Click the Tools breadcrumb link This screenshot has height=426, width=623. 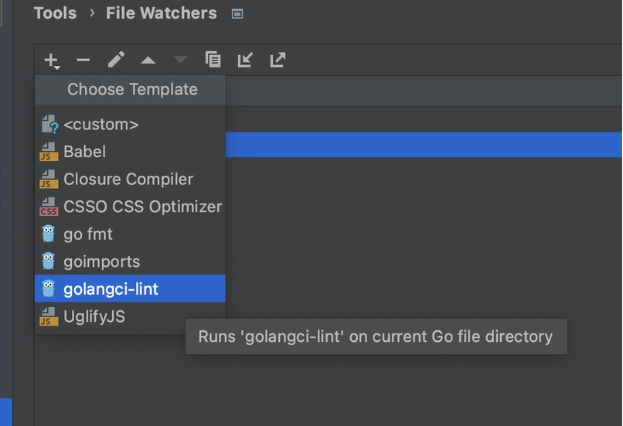[56, 14]
